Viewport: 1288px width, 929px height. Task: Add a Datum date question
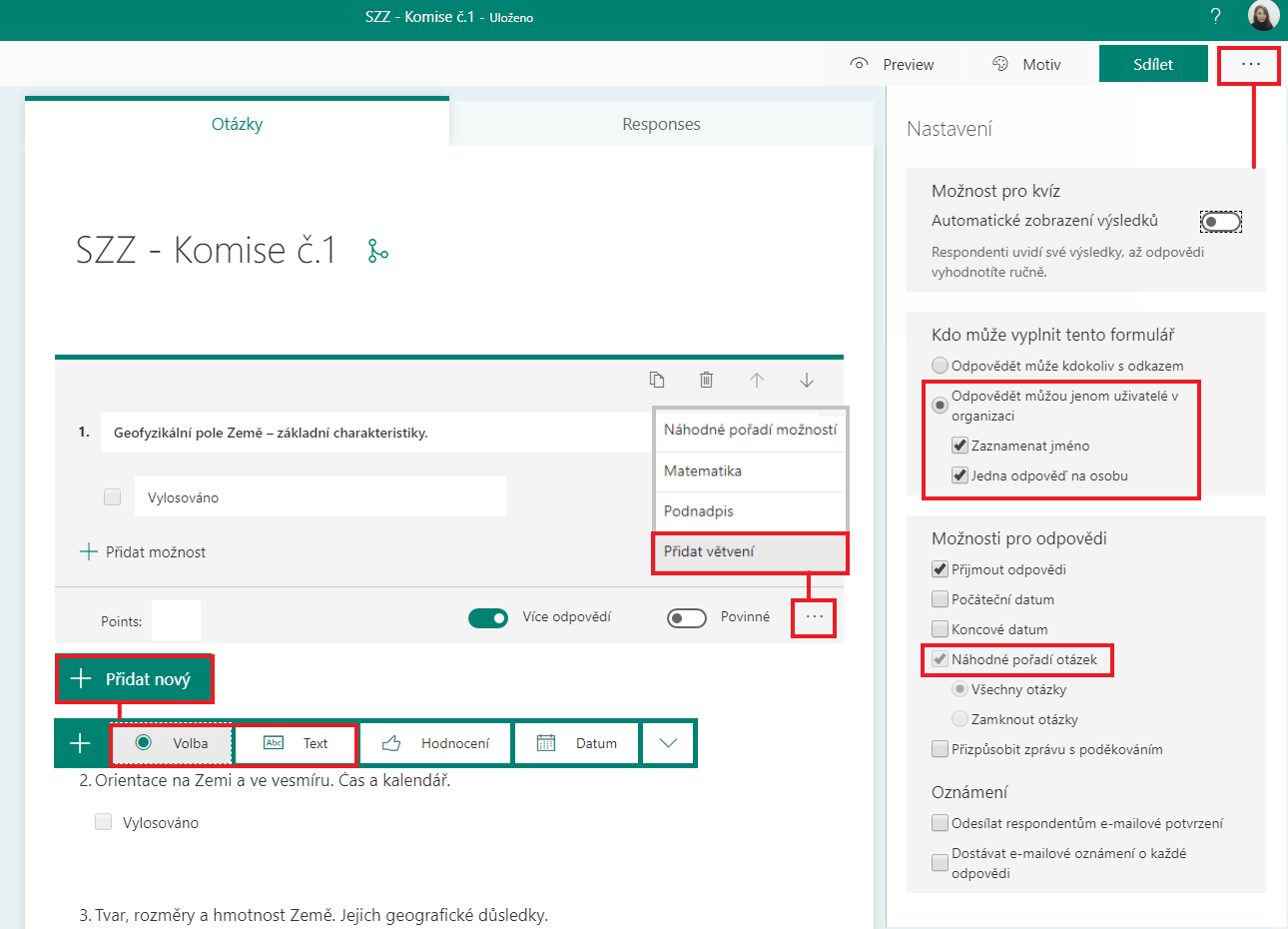pos(576,743)
